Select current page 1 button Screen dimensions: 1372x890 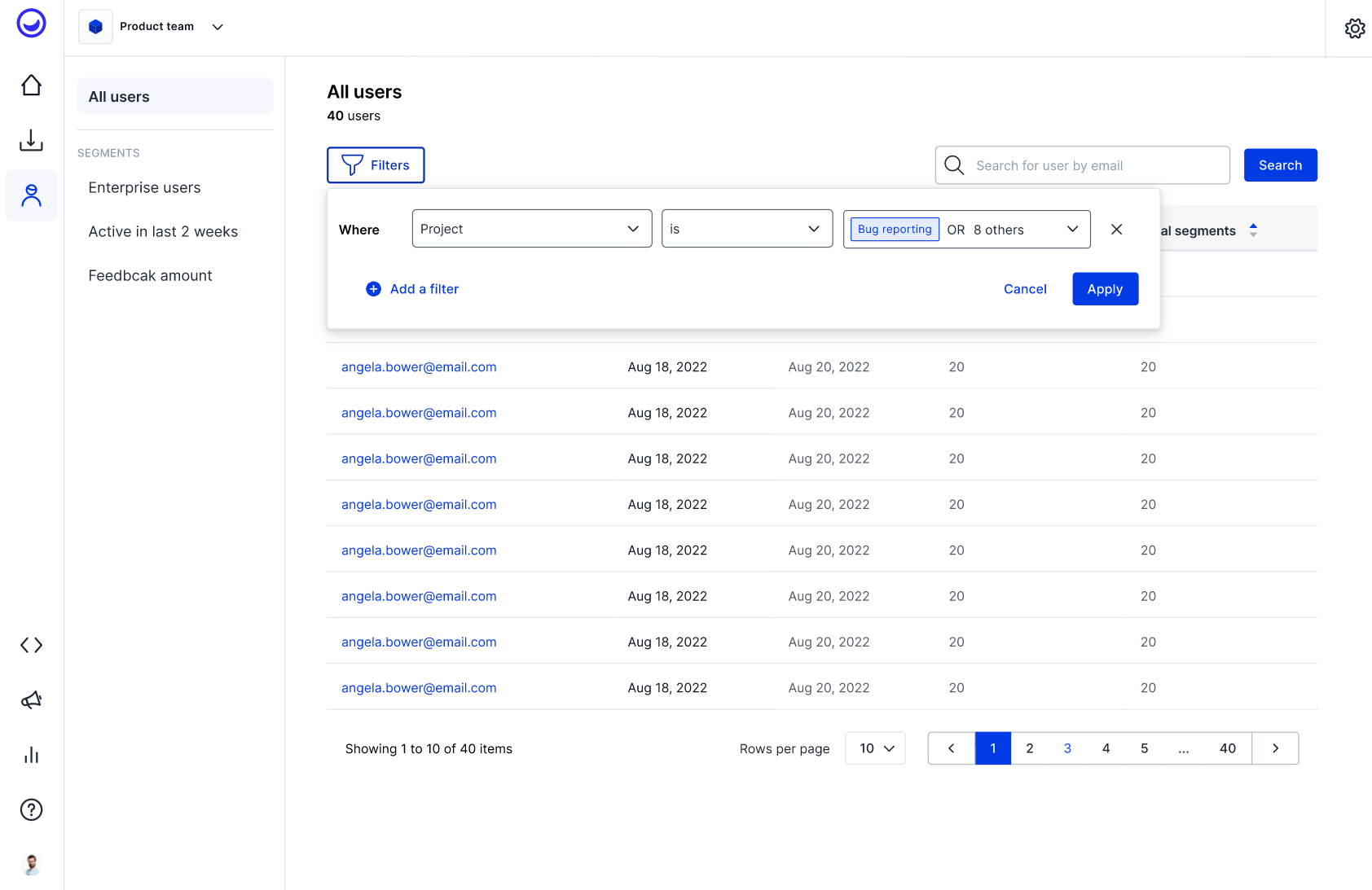point(993,748)
